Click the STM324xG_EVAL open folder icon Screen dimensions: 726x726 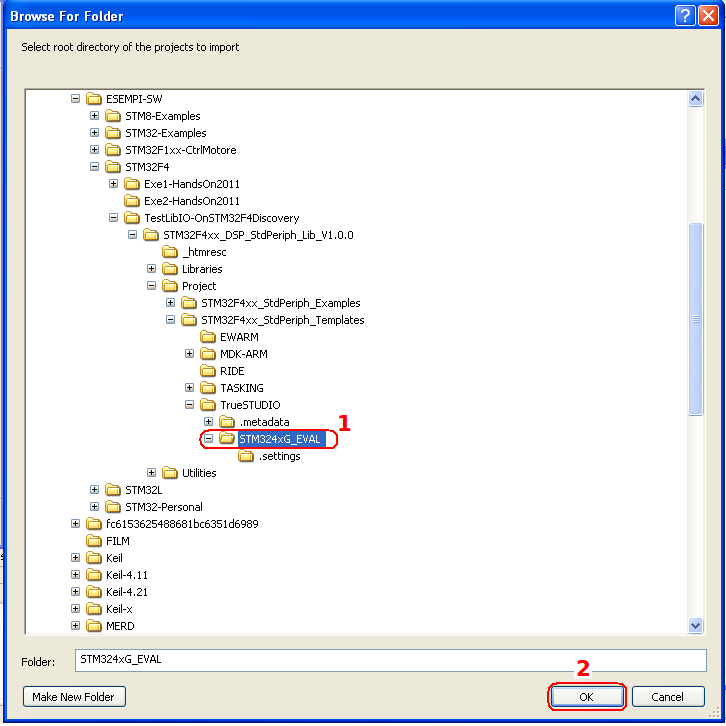pos(227,438)
